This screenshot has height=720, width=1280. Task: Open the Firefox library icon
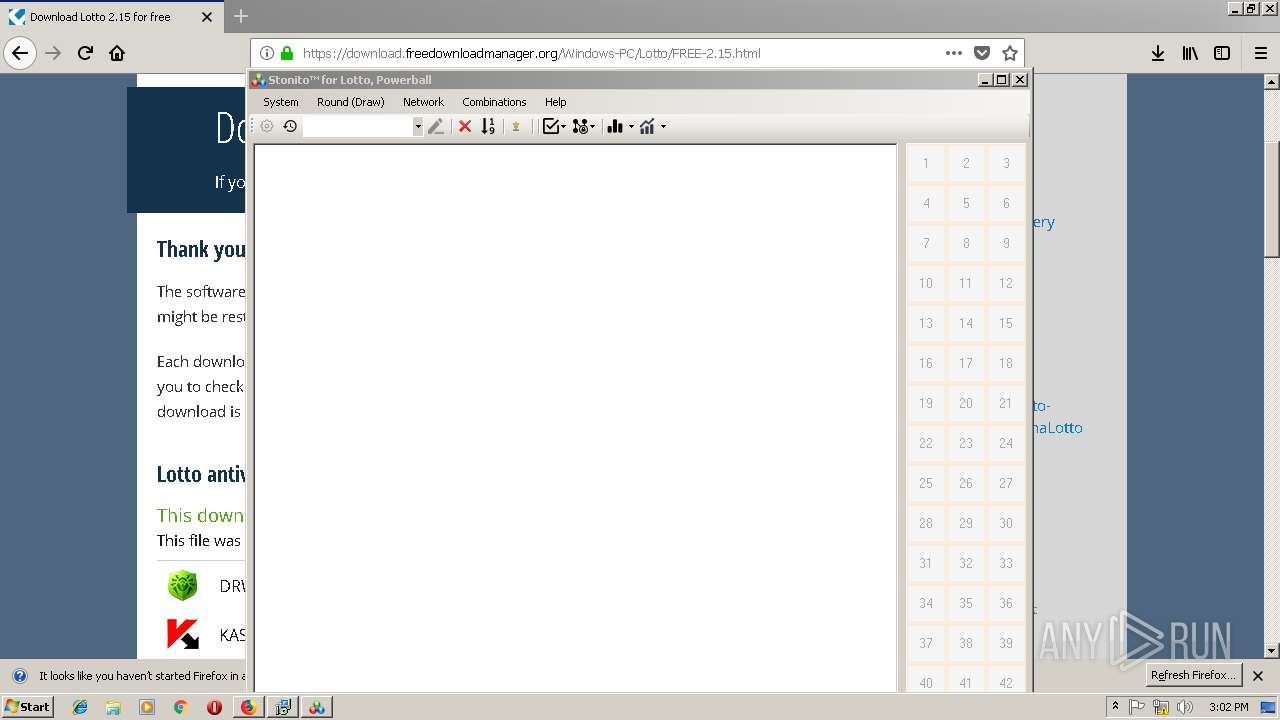click(1190, 53)
